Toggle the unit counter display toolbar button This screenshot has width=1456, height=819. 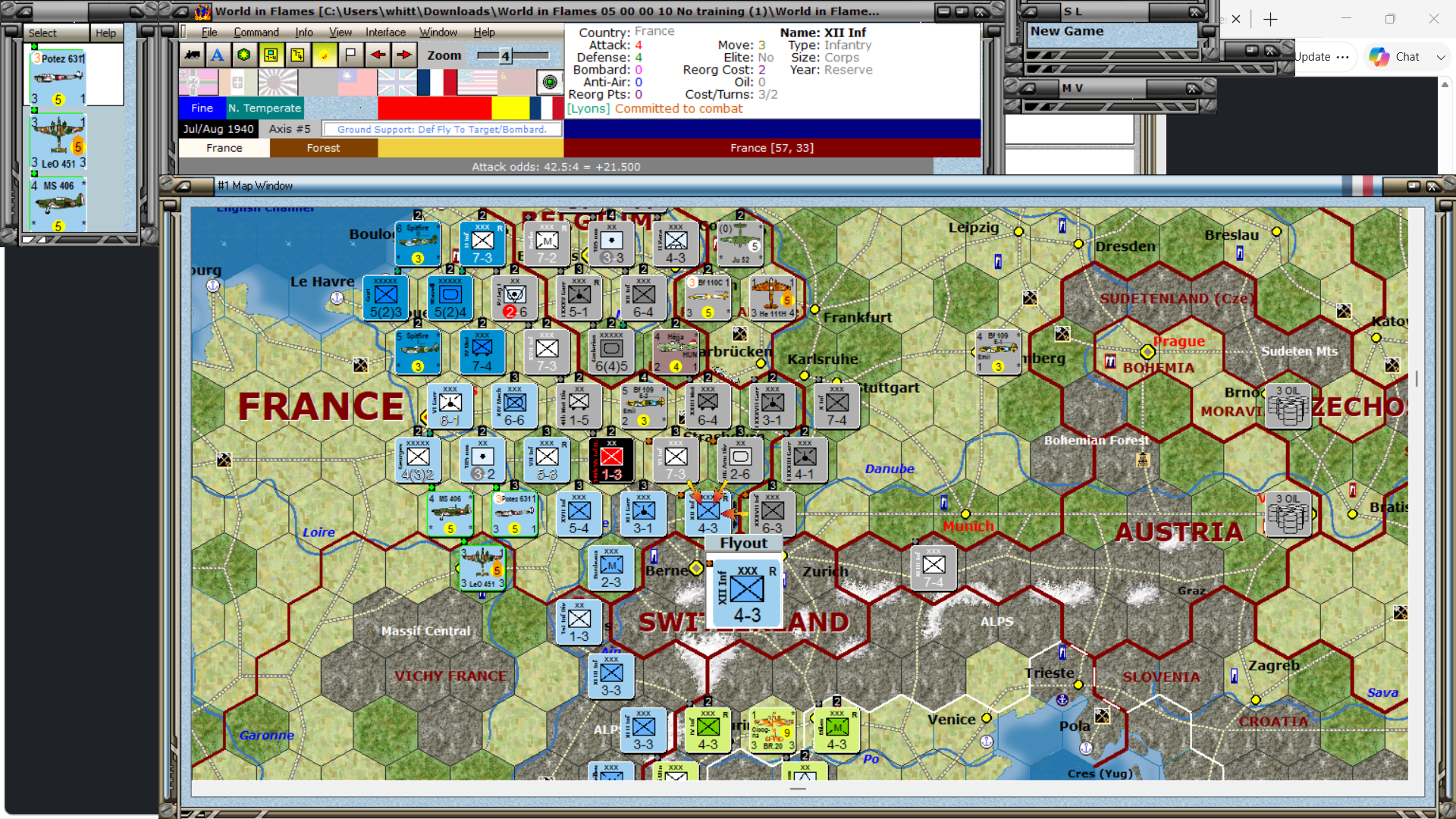click(x=271, y=55)
